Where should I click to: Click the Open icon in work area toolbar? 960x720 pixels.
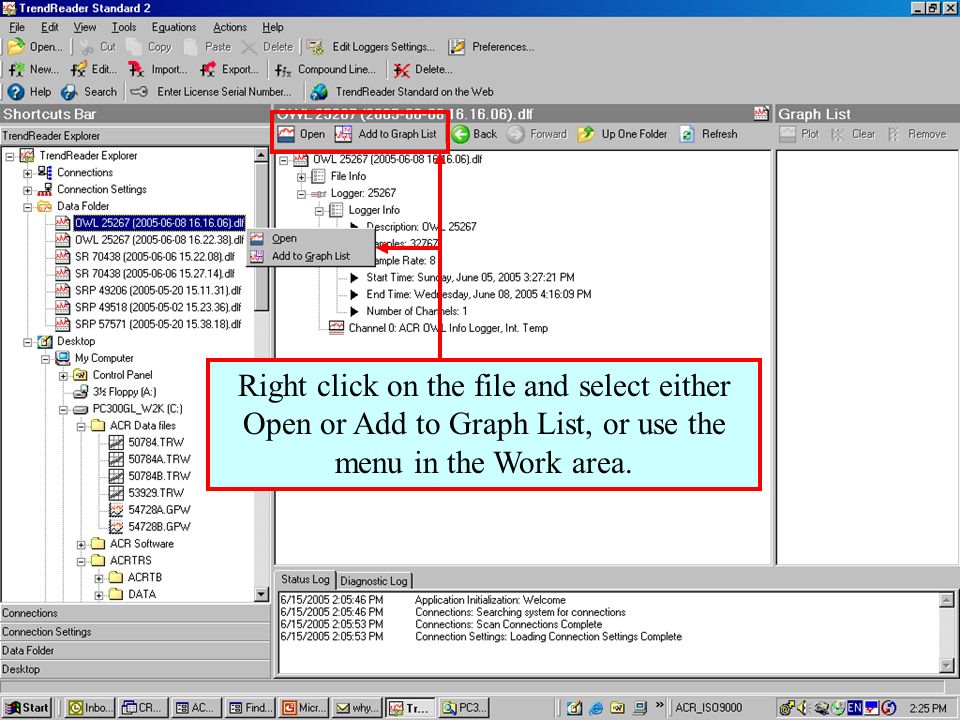click(285, 133)
